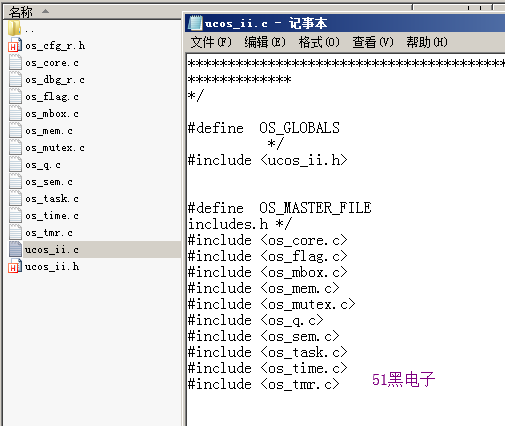The image size is (505, 426).
Task: Select the ucos_ii.c file icon
Action: pyautogui.click(x=15, y=249)
